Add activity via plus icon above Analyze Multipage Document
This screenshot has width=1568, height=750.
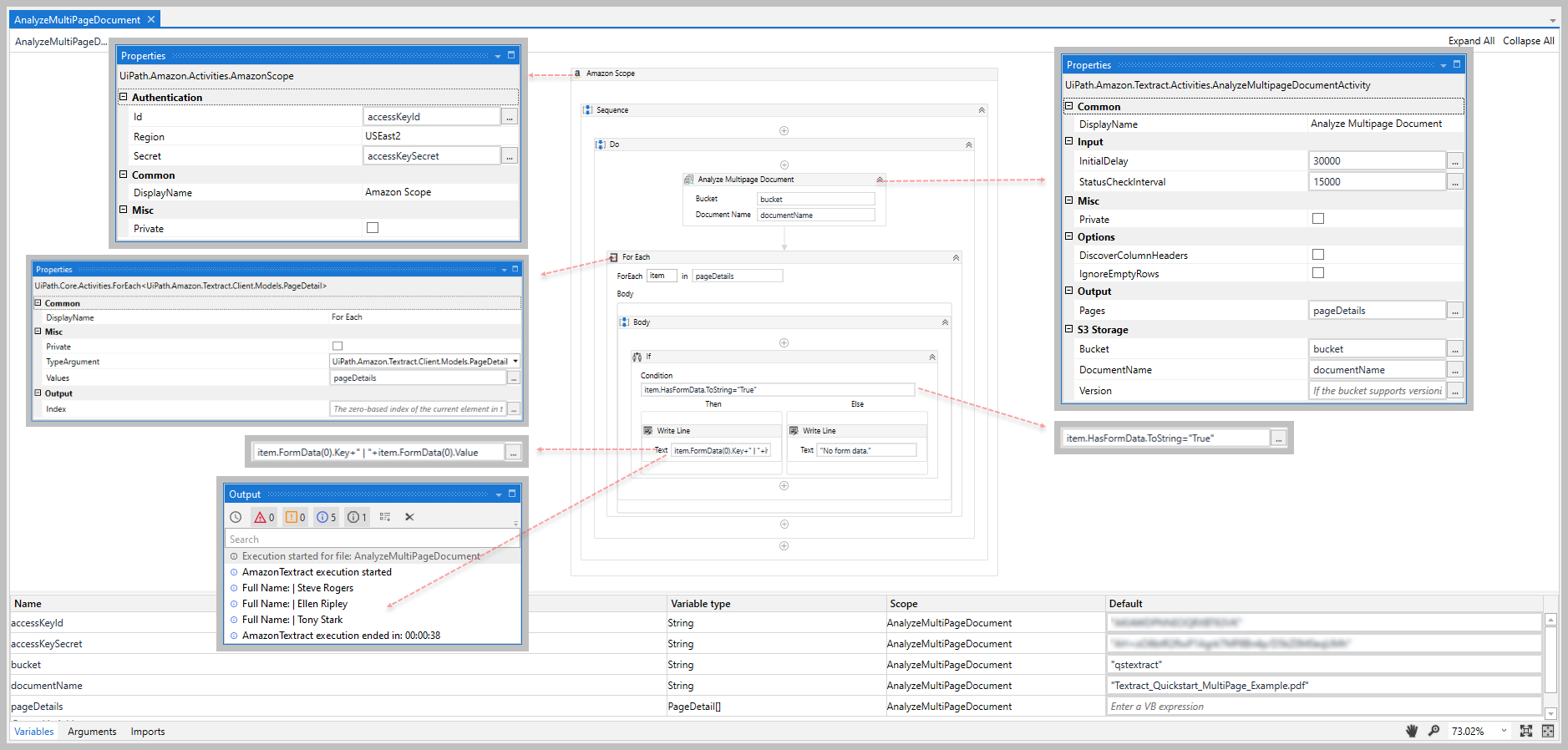coord(784,165)
